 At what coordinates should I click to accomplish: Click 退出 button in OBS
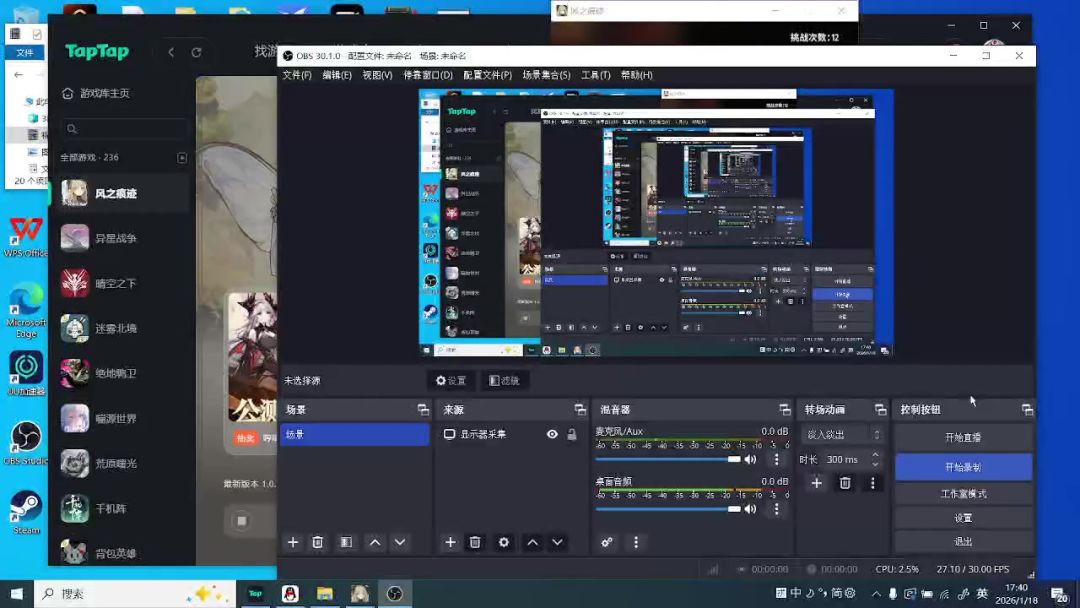pyautogui.click(x=963, y=541)
